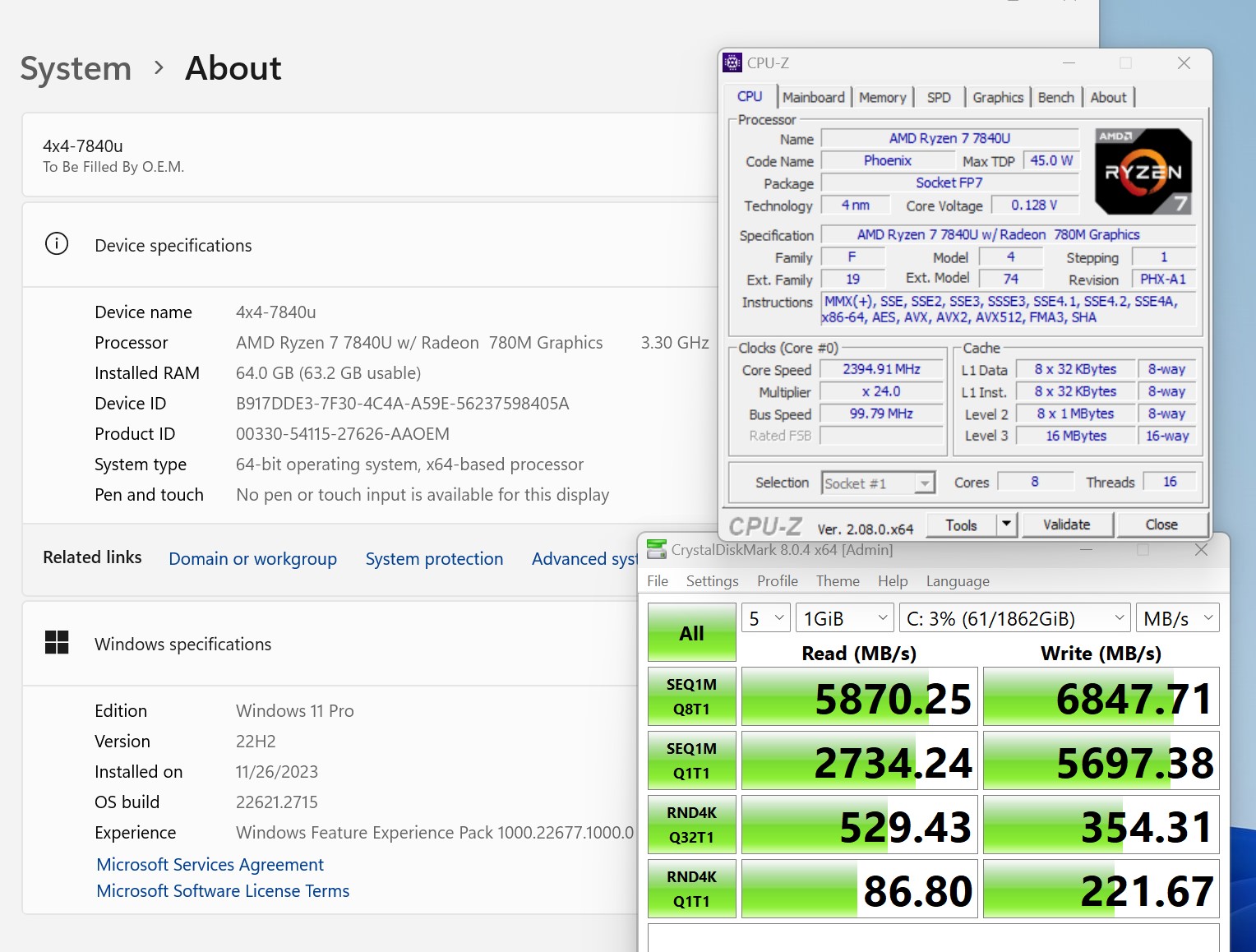Click the Windows logo beside Windows specifications
This screenshot has height=952, width=1256.
click(x=57, y=643)
